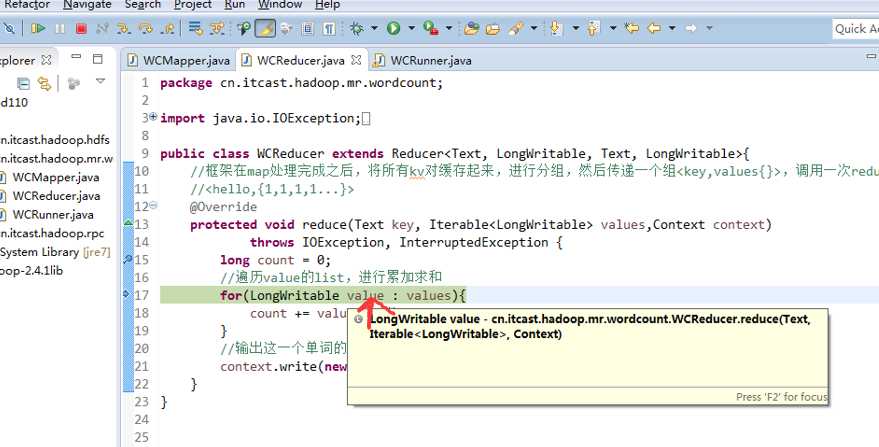879x447 pixels.
Task: Click the Next Annotation down-arrow icon
Action: point(556,28)
